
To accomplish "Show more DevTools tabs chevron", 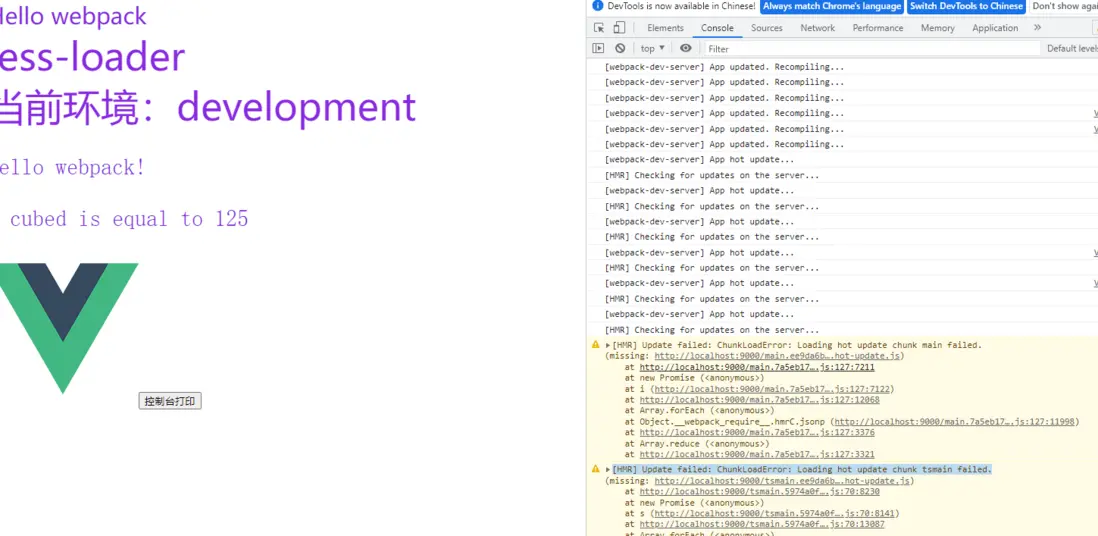I will click(x=1037, y=27).
